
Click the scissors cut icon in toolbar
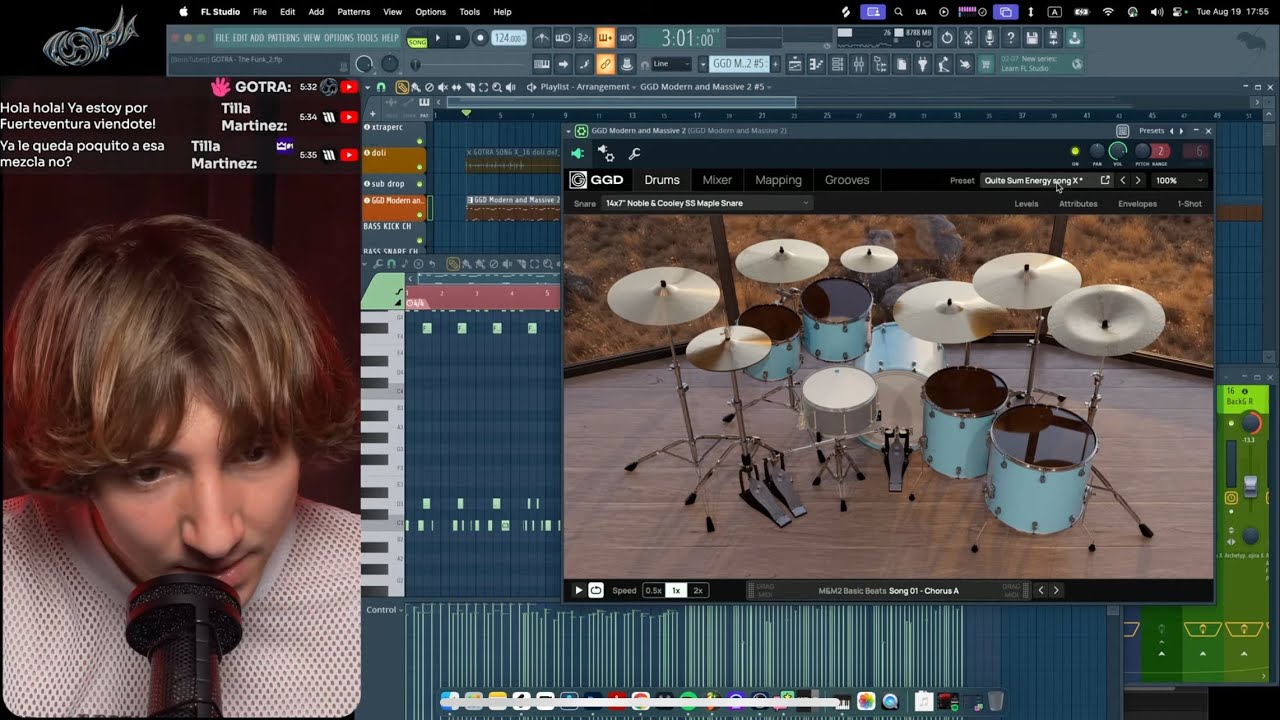[967, 38]
